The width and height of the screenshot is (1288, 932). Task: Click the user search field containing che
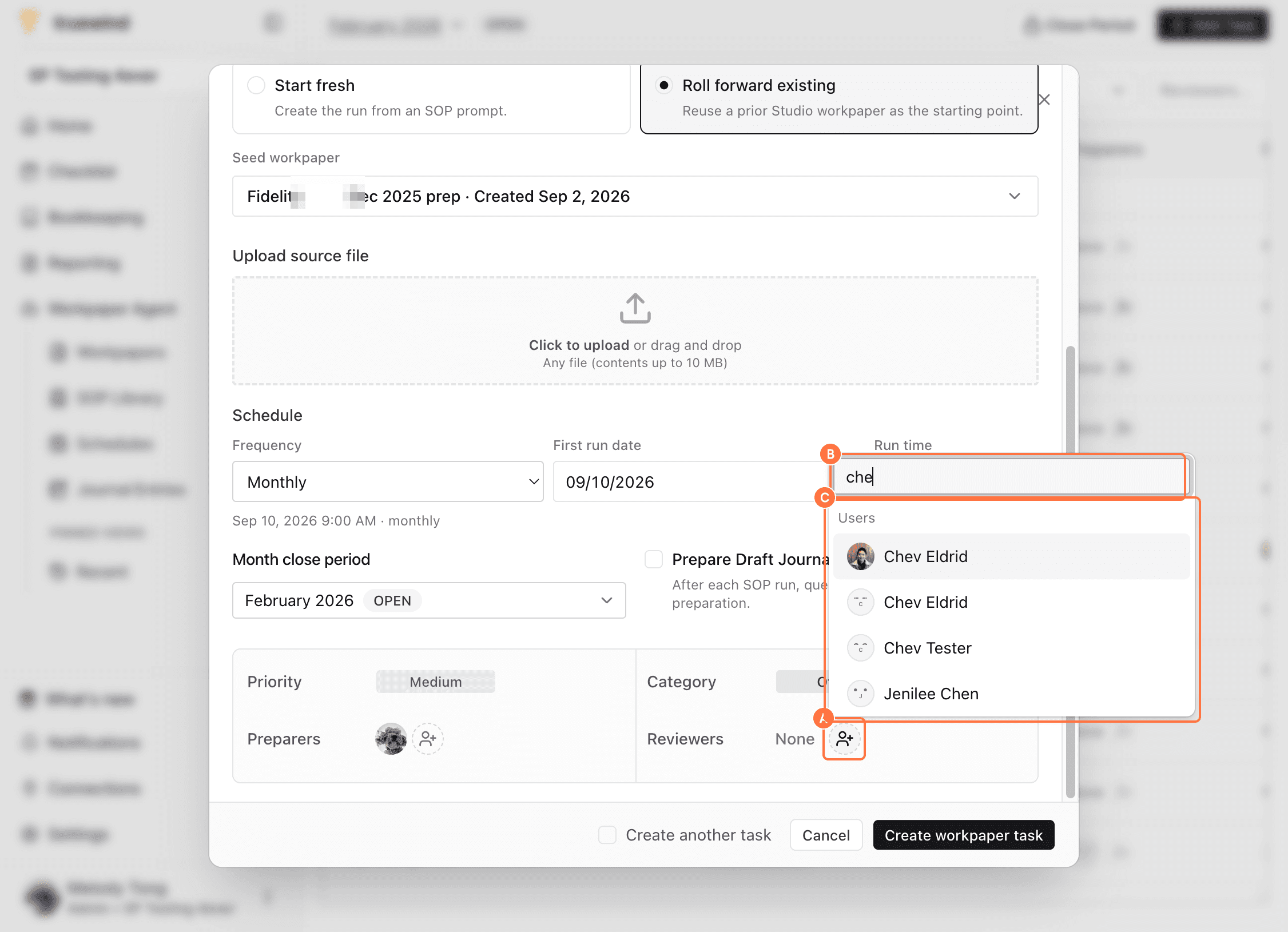tap(1010, 477)
